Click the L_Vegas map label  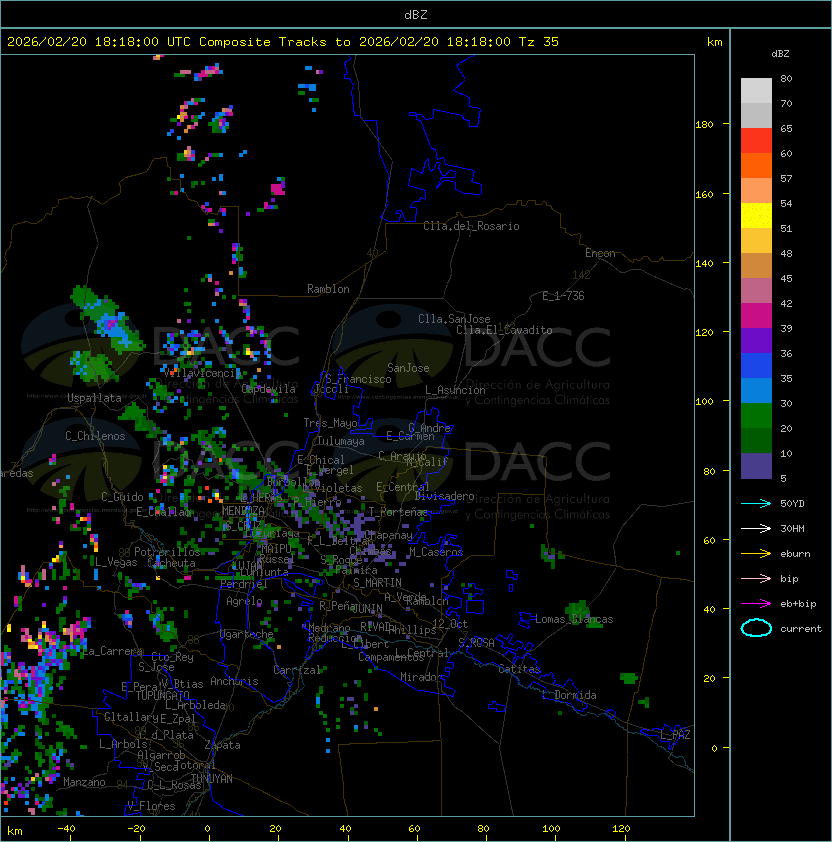pos(116,562)
